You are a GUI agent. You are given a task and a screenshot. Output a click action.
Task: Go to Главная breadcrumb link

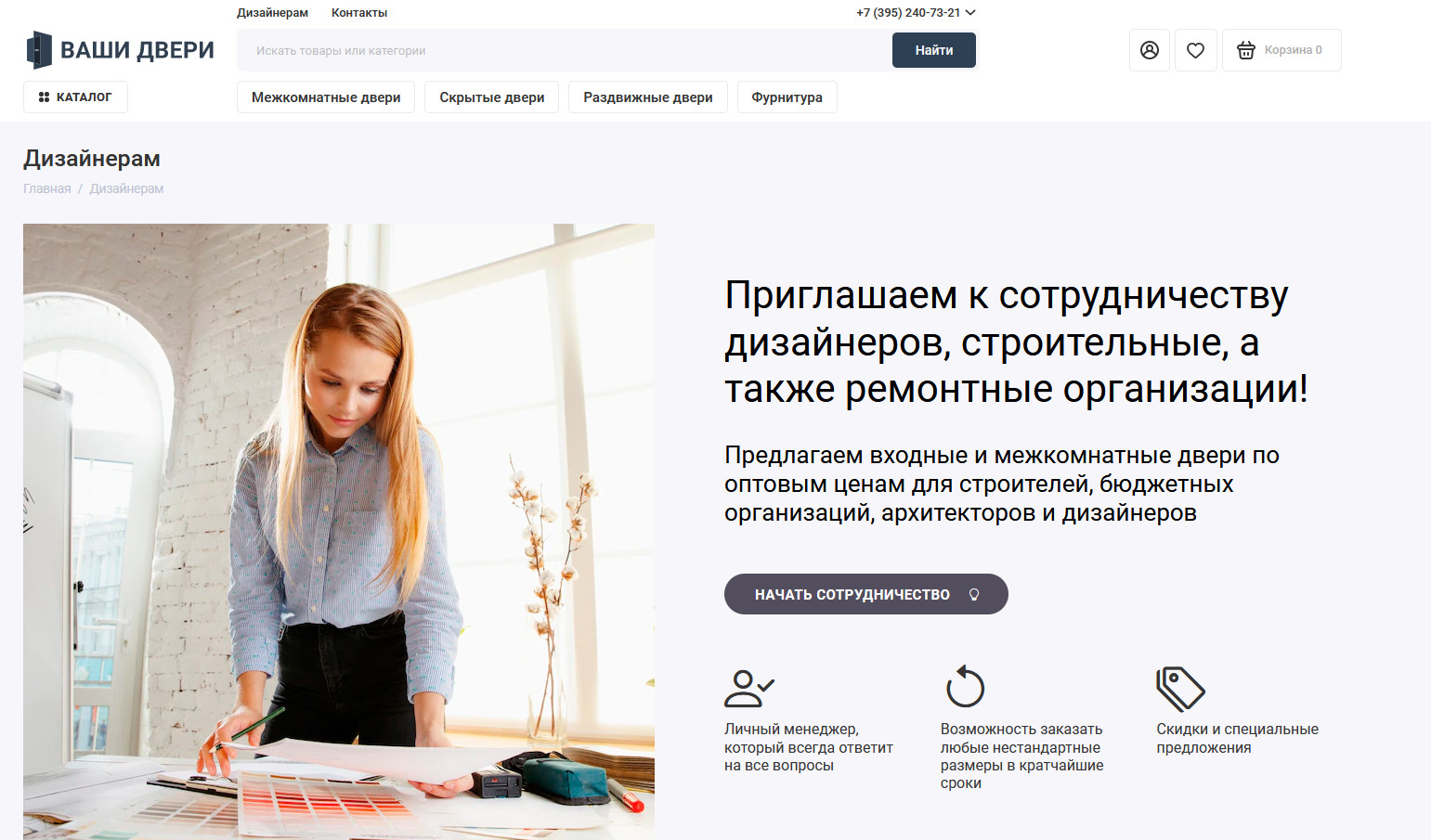click(x=47, y=188)
